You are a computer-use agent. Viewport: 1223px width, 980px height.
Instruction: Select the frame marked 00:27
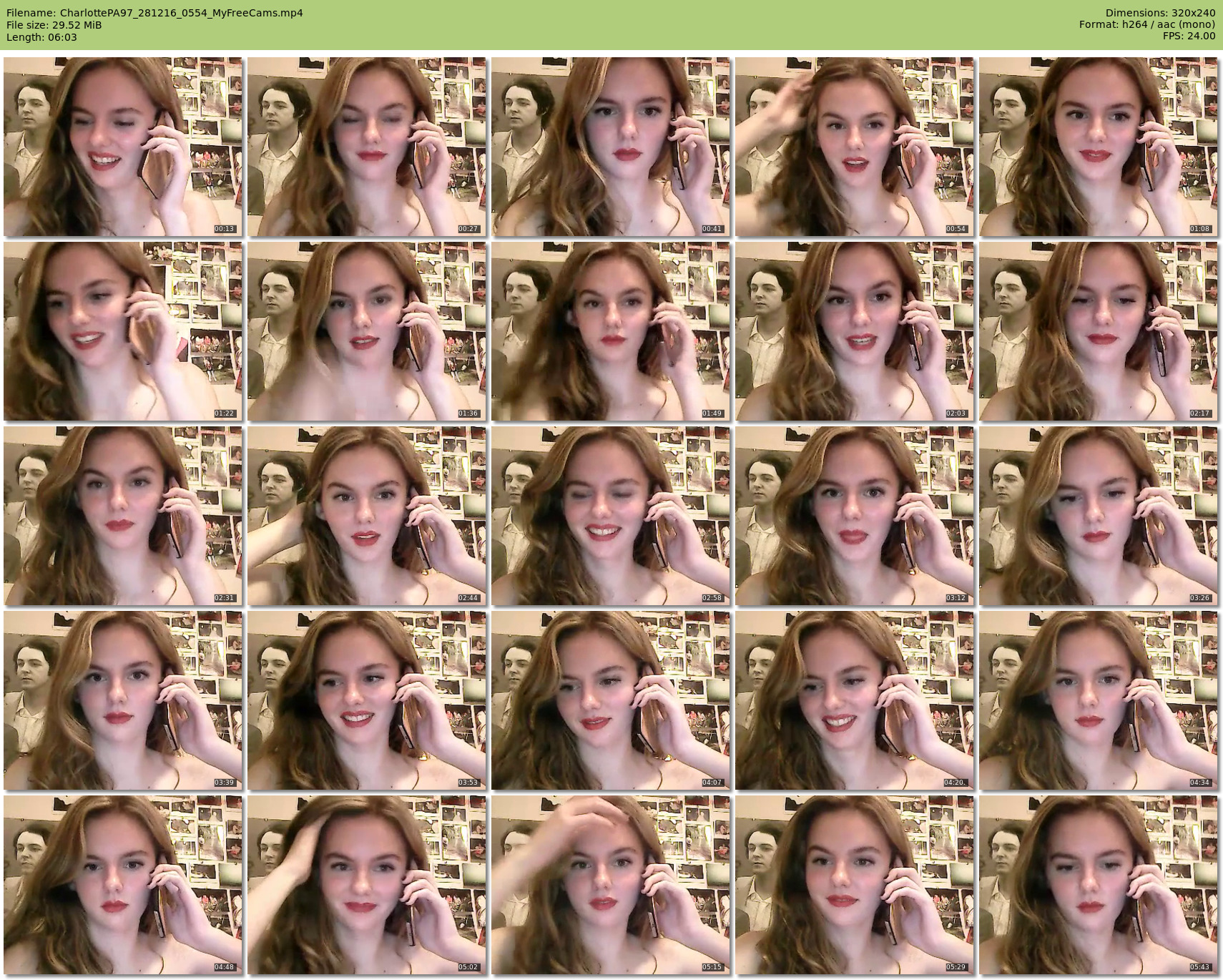point(367,147)
